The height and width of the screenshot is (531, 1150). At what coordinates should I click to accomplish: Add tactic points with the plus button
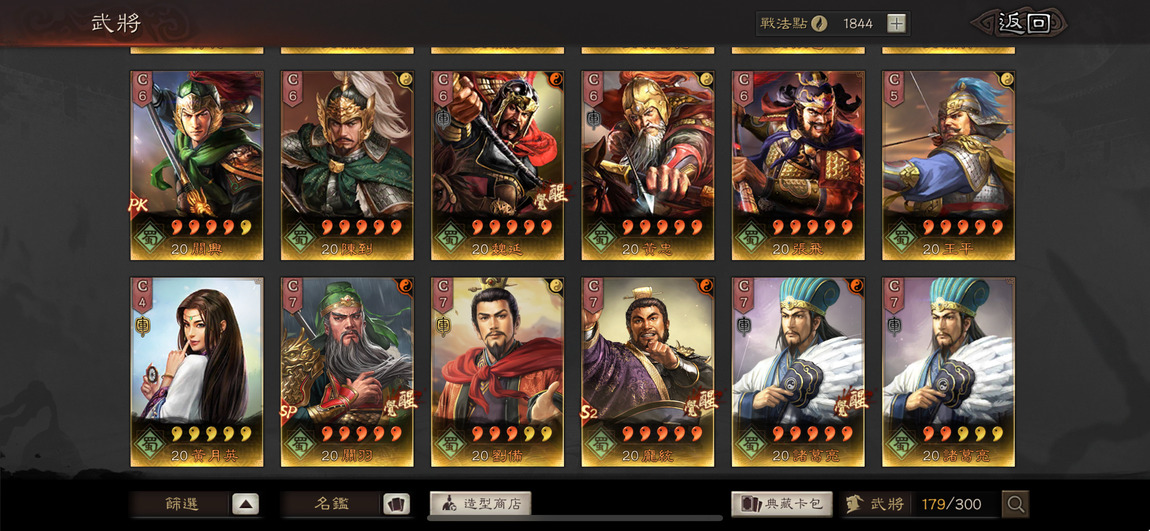pyautogui.click(x=896, y=23)
